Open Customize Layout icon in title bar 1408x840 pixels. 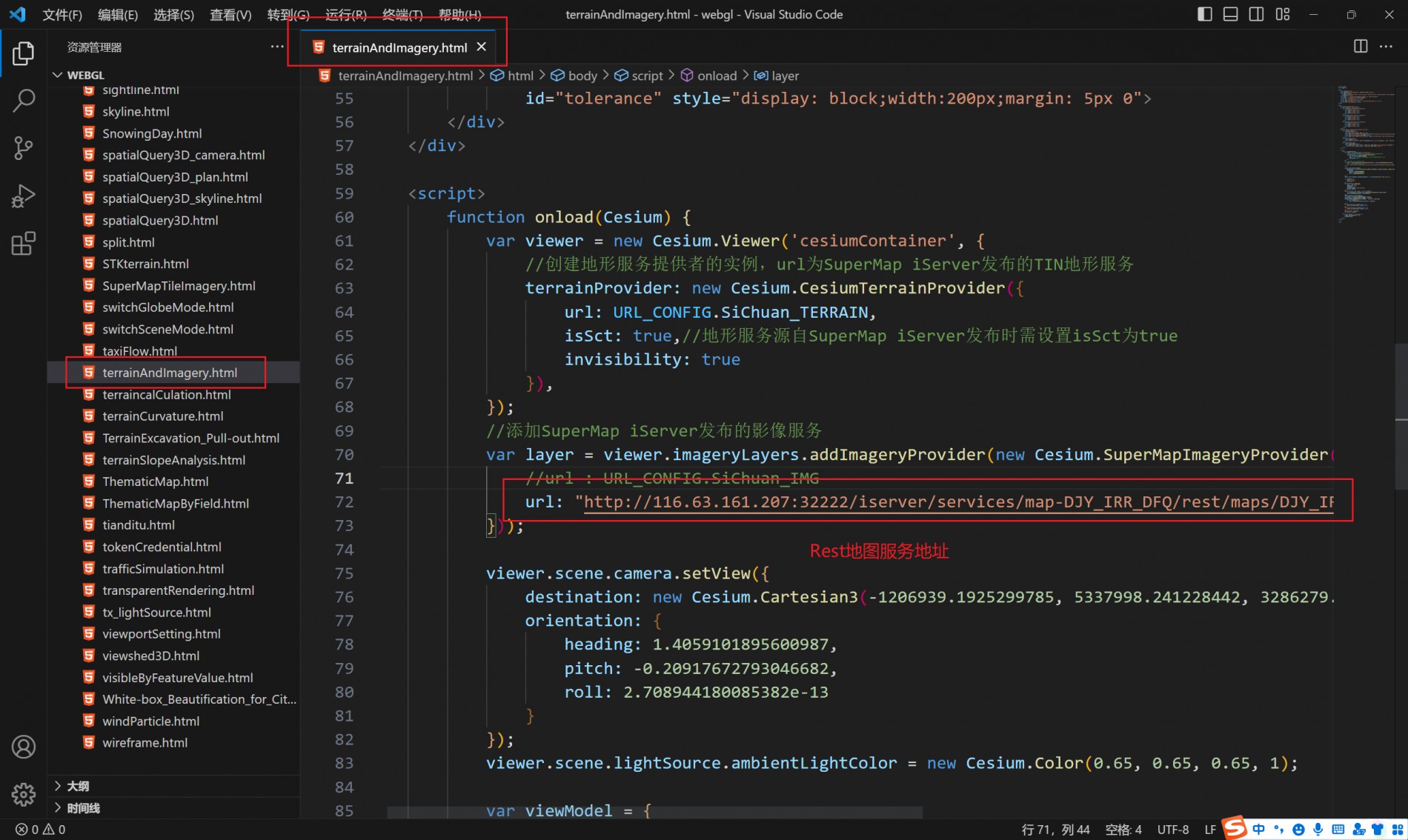pos(1283,14)
